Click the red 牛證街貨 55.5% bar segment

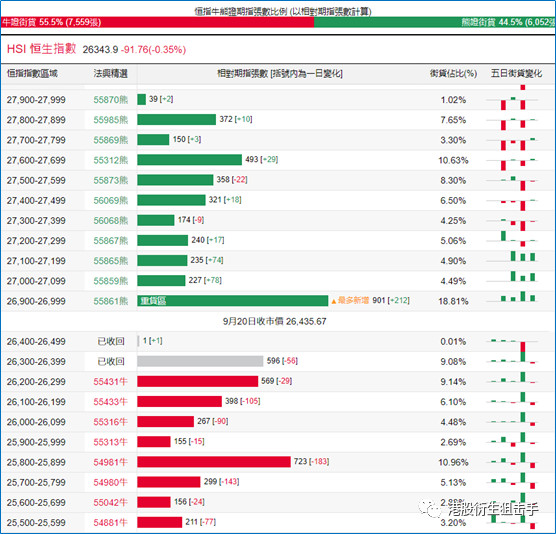click(157, 22)
